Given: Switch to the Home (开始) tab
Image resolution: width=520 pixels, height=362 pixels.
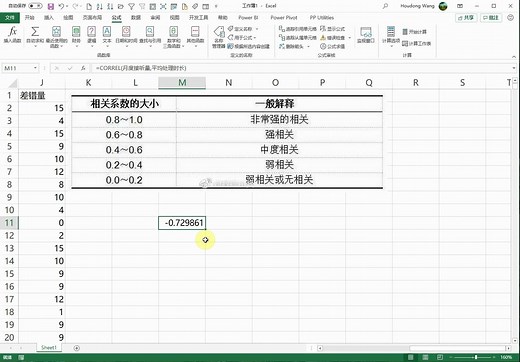Looking at the screenshot, I should pyautogui.click(x=30, y=17).
